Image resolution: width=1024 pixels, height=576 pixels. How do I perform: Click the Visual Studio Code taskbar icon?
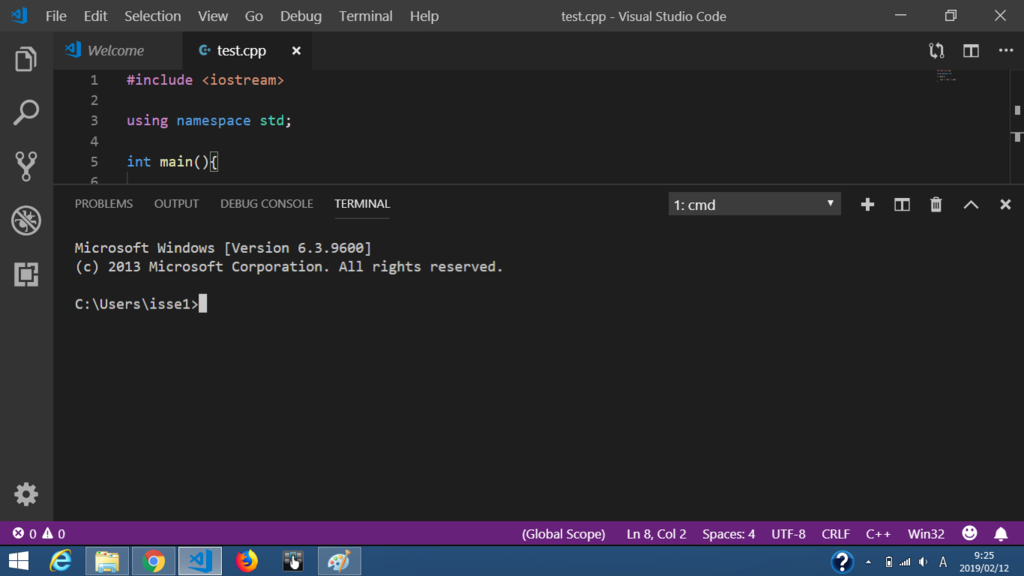[x=200, y=561]
